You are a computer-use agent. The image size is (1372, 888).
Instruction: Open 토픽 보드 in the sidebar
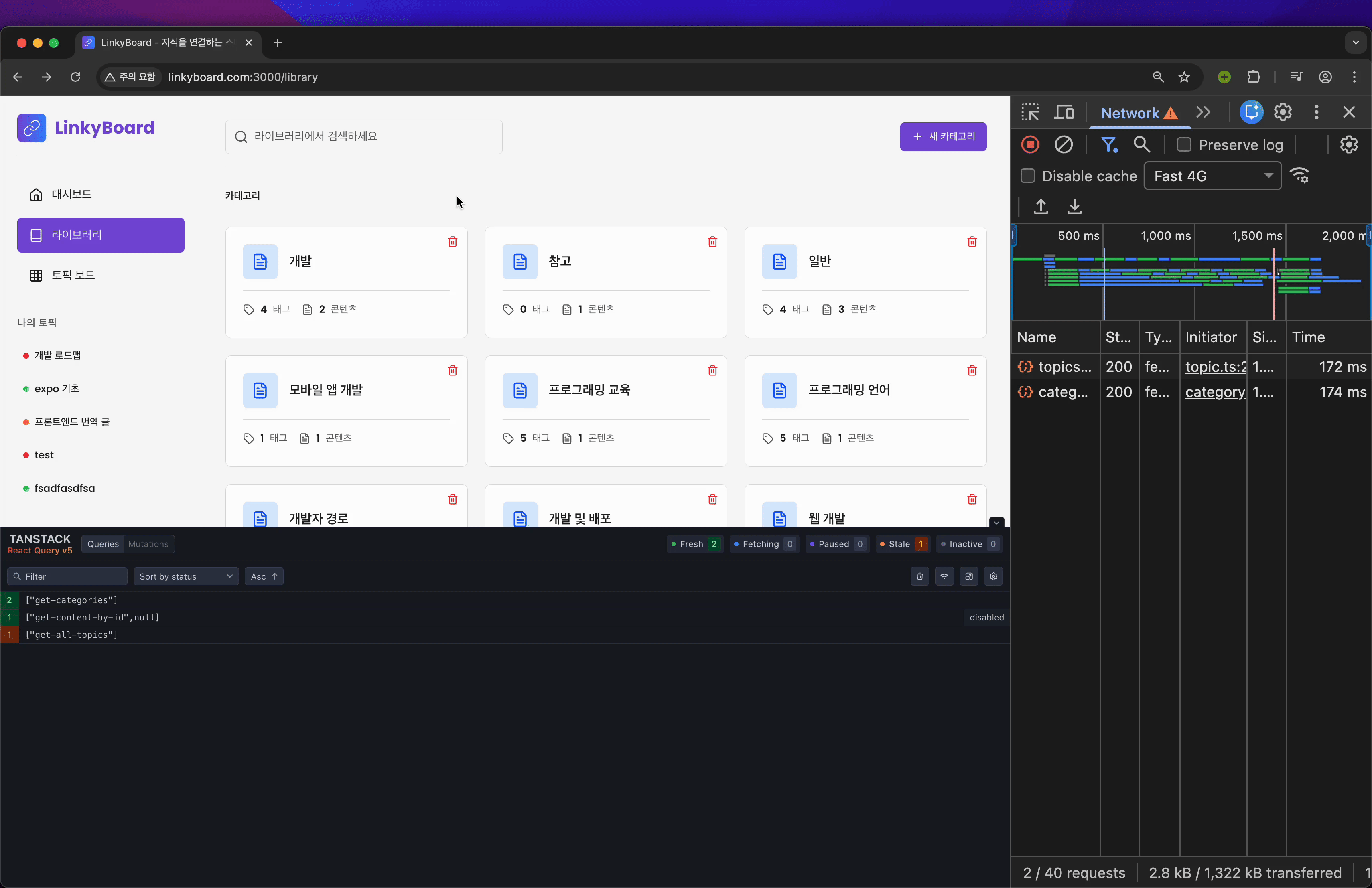73,276
